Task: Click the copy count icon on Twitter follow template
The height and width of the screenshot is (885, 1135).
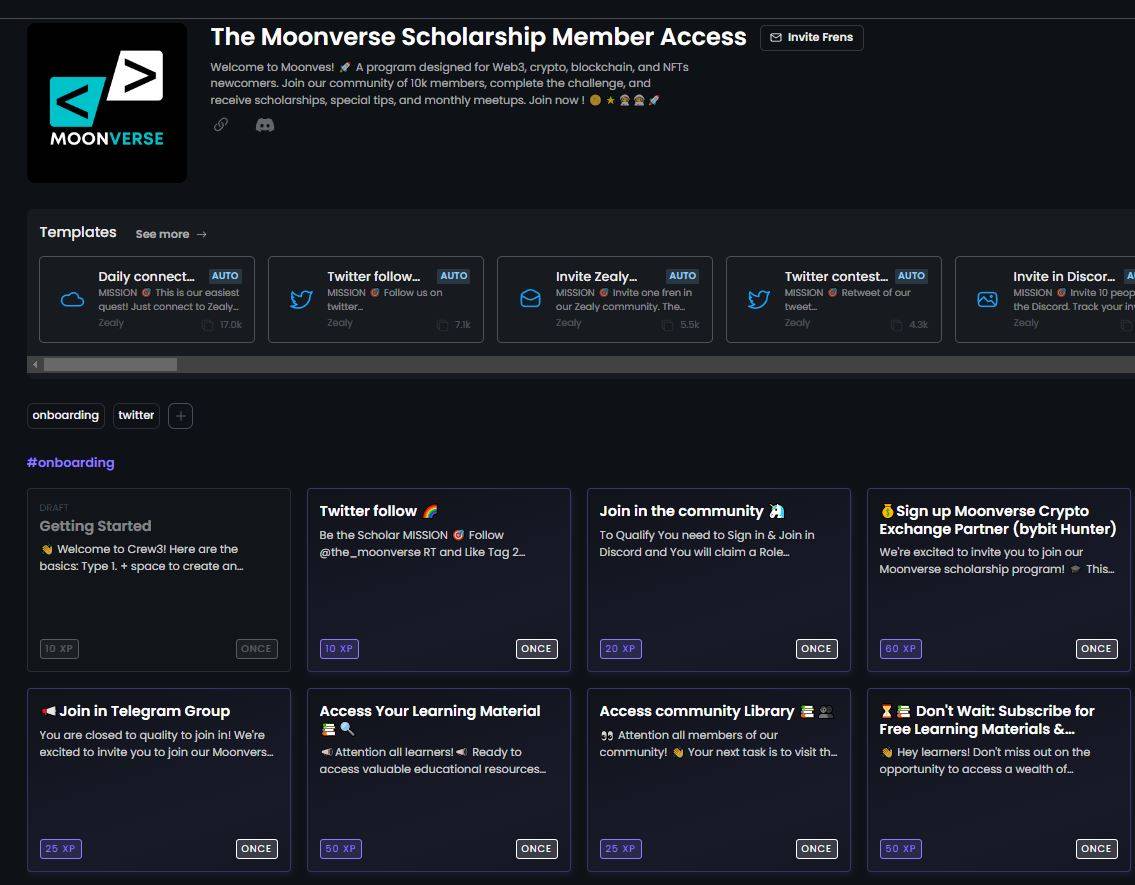Action: click(x=442, y=325)
